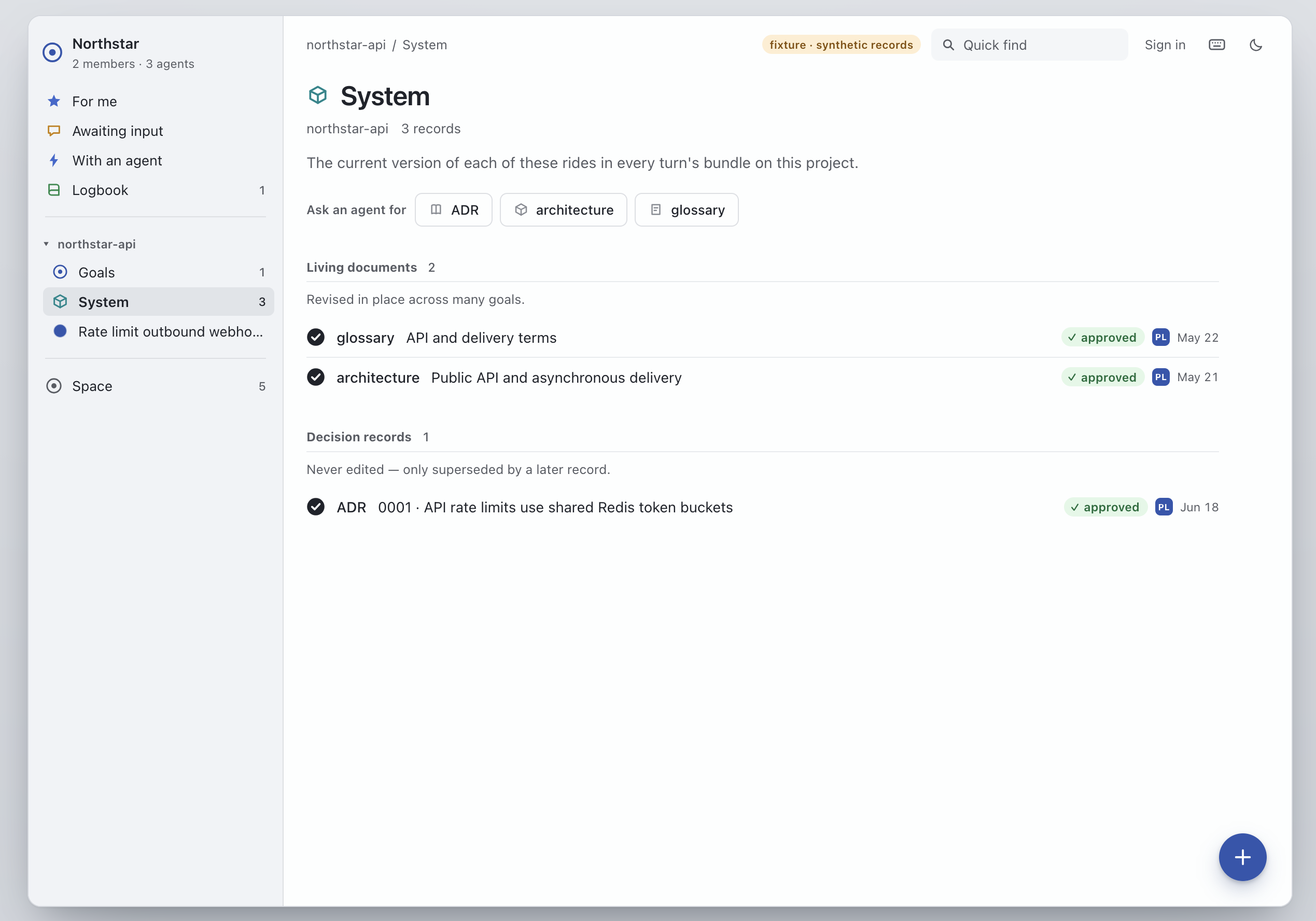This screenshot has height=921, width=1316.
Task: Click the fixture · synthetic records badge
Action: (841, 45)
